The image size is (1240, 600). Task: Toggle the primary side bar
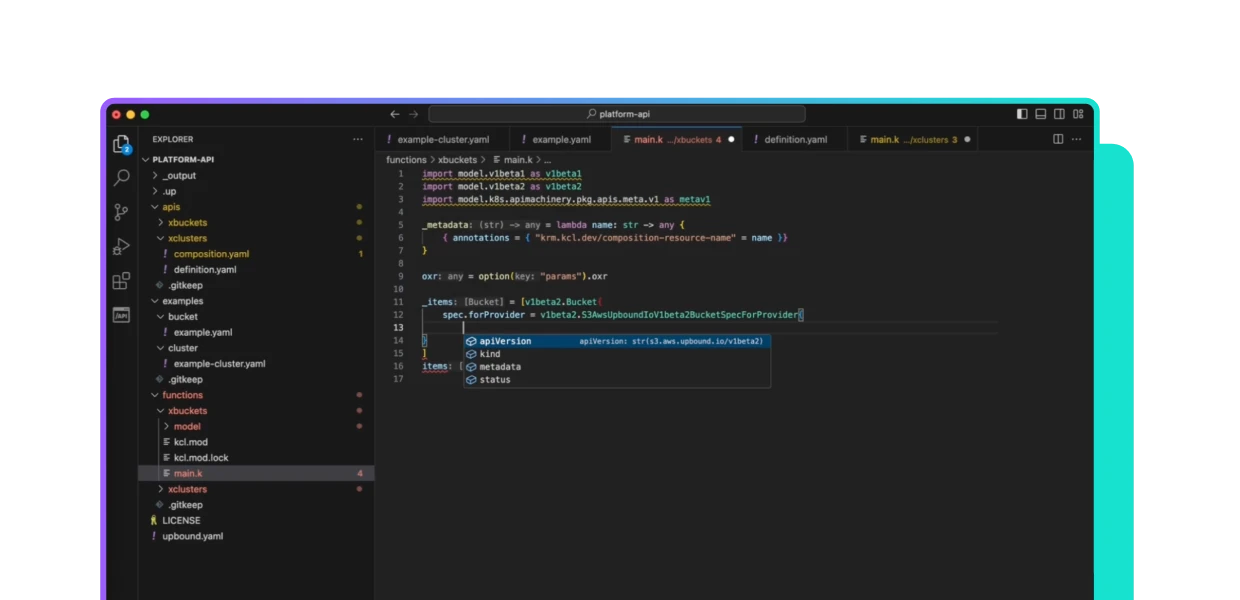1022,114
